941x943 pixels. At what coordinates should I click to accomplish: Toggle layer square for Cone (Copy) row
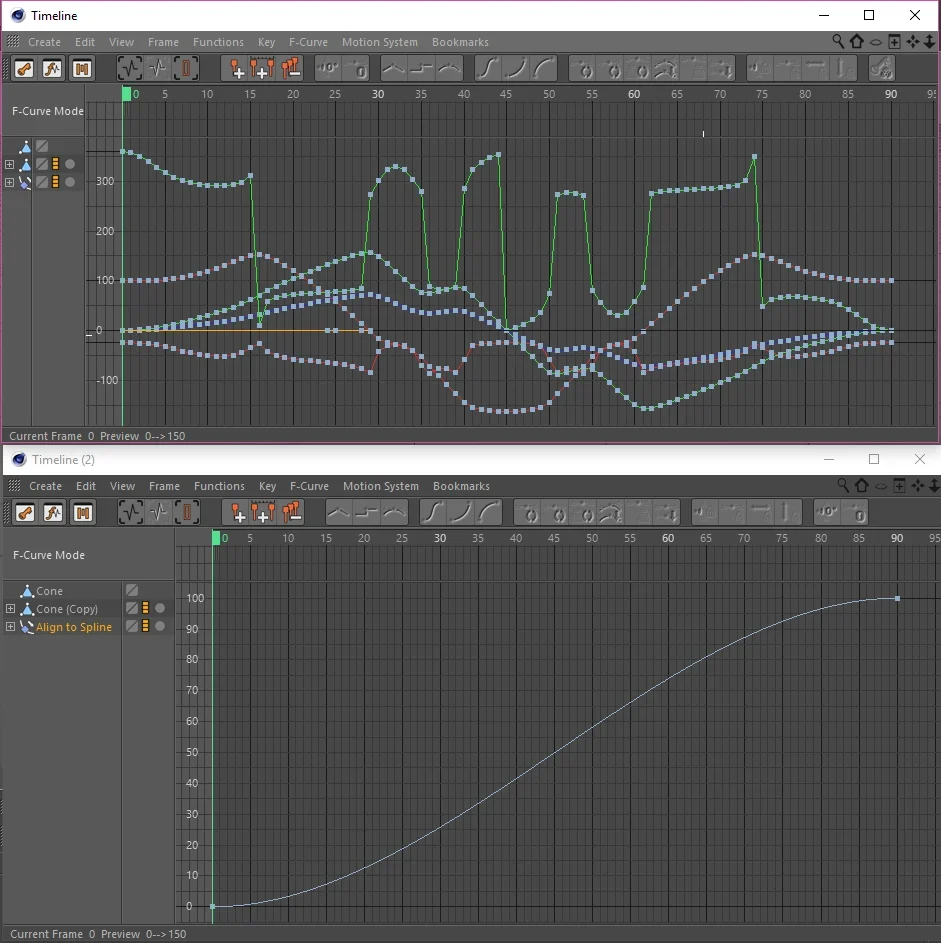132,609
